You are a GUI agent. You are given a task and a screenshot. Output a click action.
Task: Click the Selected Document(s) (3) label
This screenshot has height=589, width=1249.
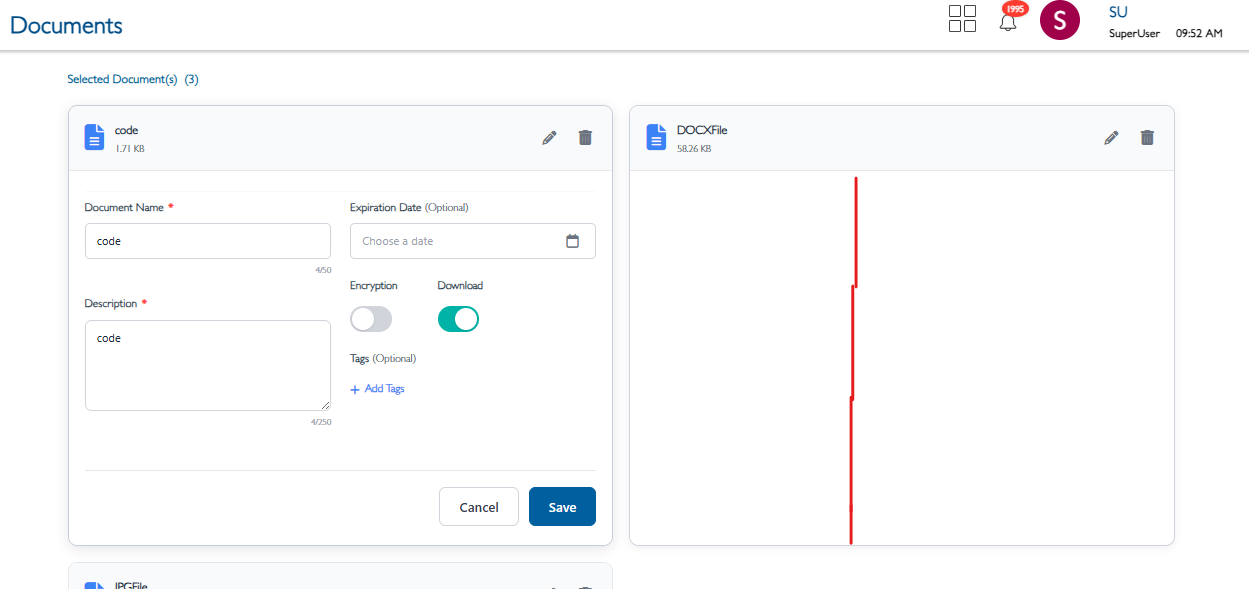click(x=132, y=79)
